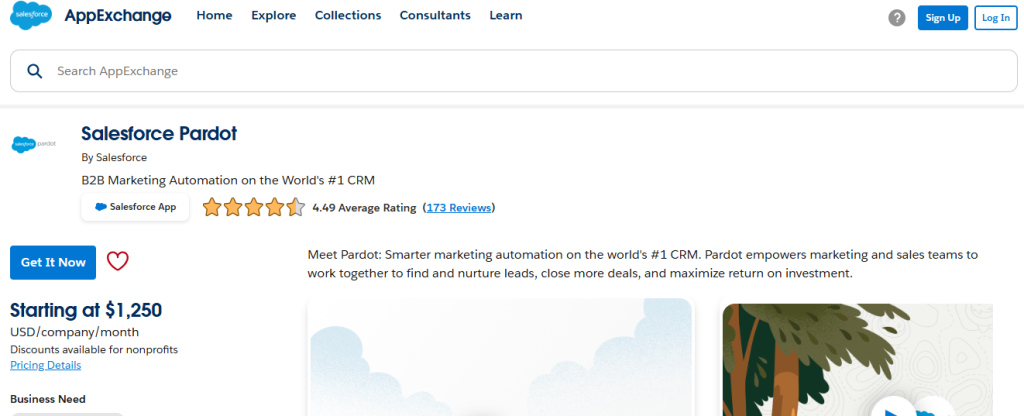Click the Salesforce Pardot logo thumbnail
The image size is (1024, 416).
(x=34, y=144)
